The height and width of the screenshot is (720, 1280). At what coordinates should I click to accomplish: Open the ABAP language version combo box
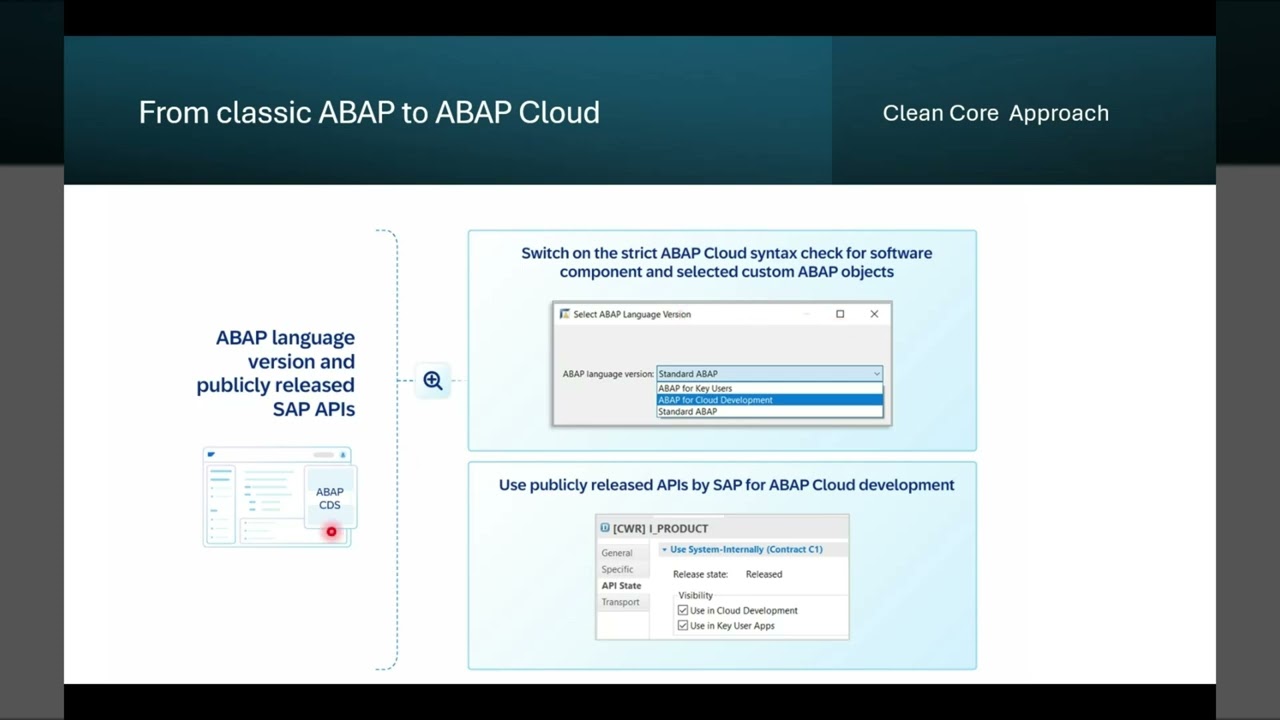point(769,374)
